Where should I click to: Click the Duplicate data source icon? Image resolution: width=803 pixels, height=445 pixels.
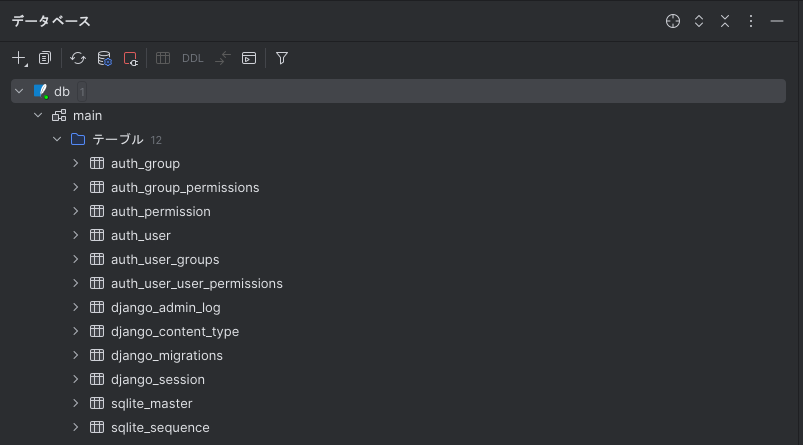click(45, 58)
